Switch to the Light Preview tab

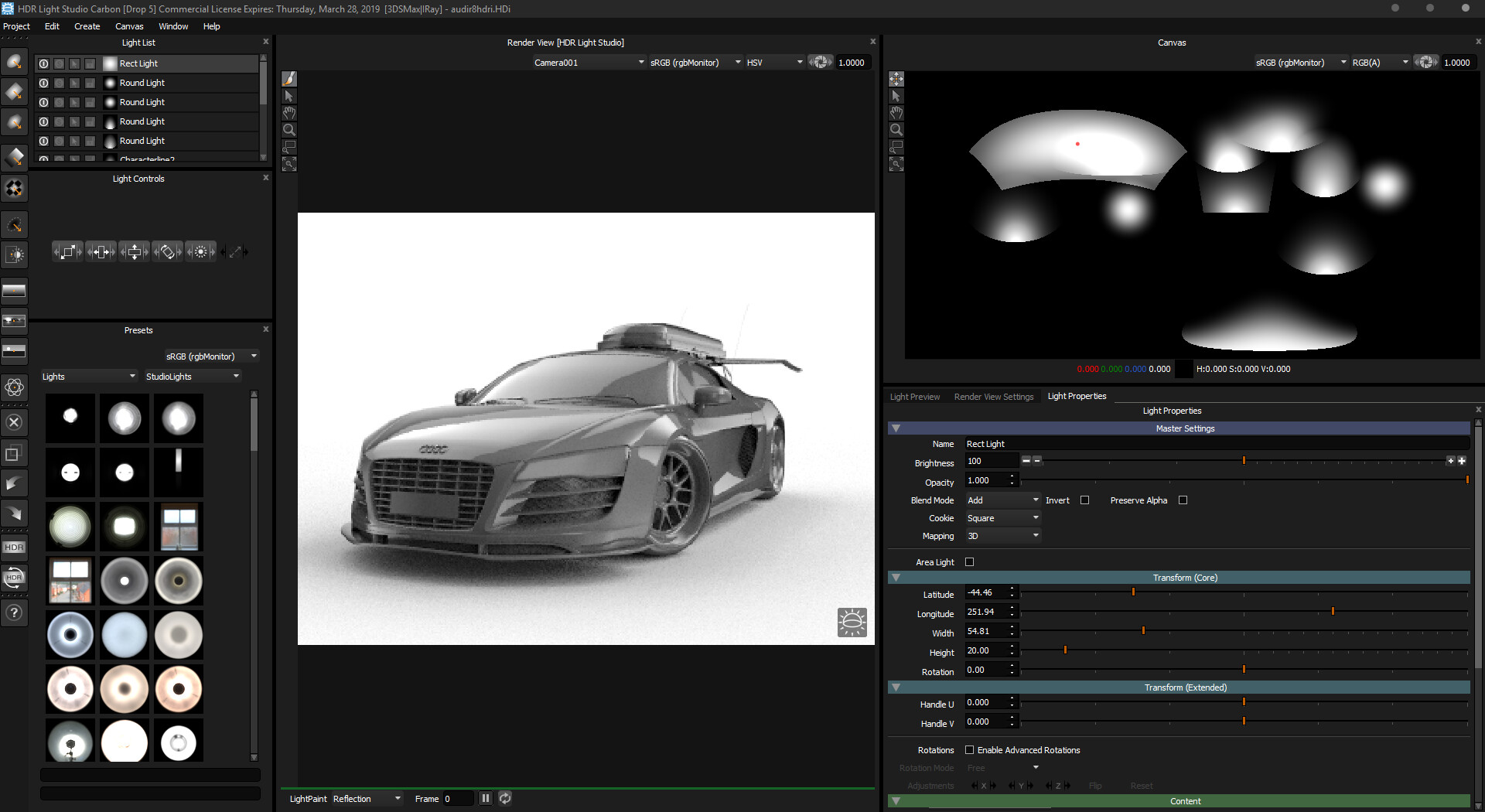915,397
